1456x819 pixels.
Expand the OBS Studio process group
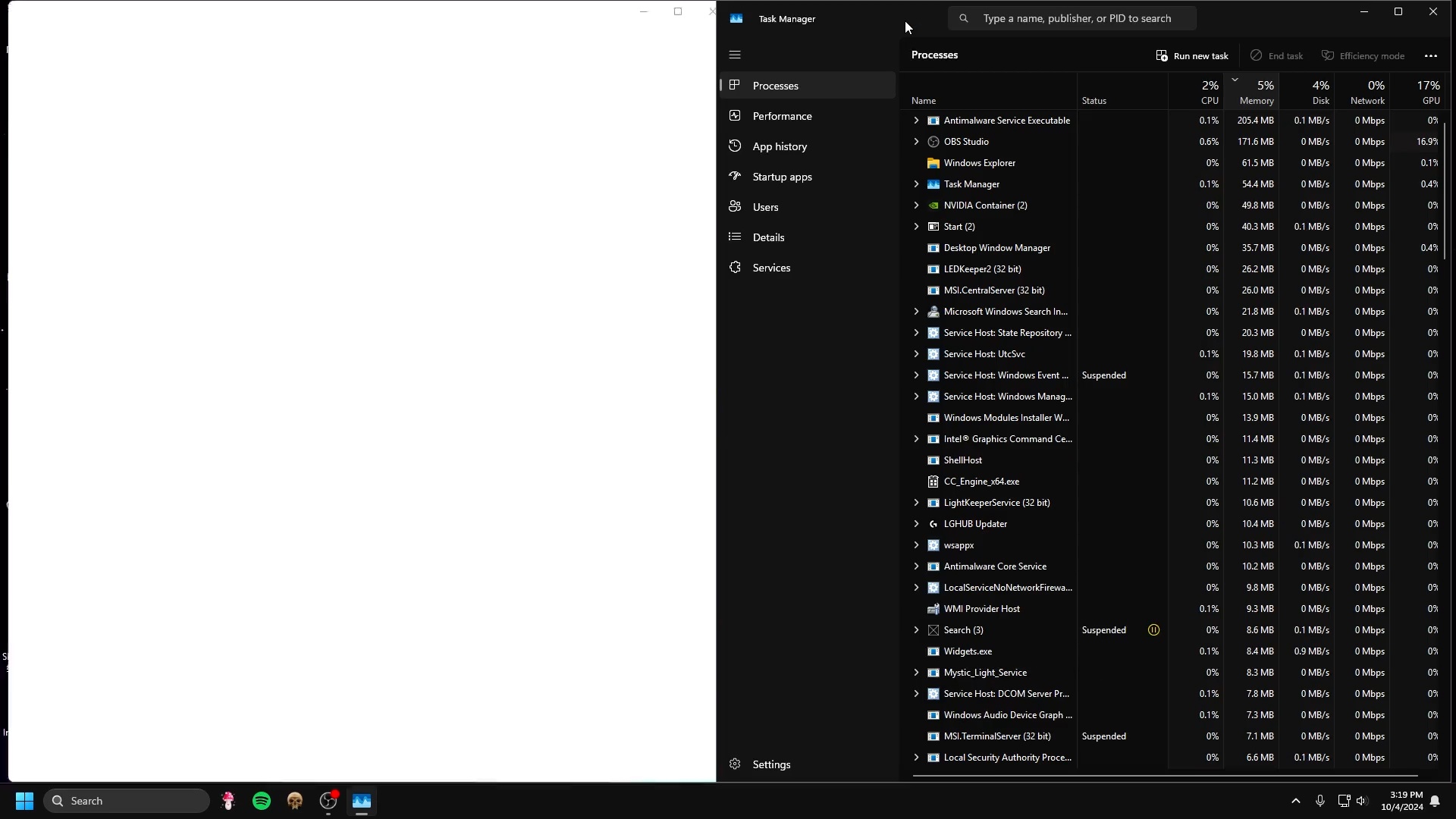pos(916,142)
